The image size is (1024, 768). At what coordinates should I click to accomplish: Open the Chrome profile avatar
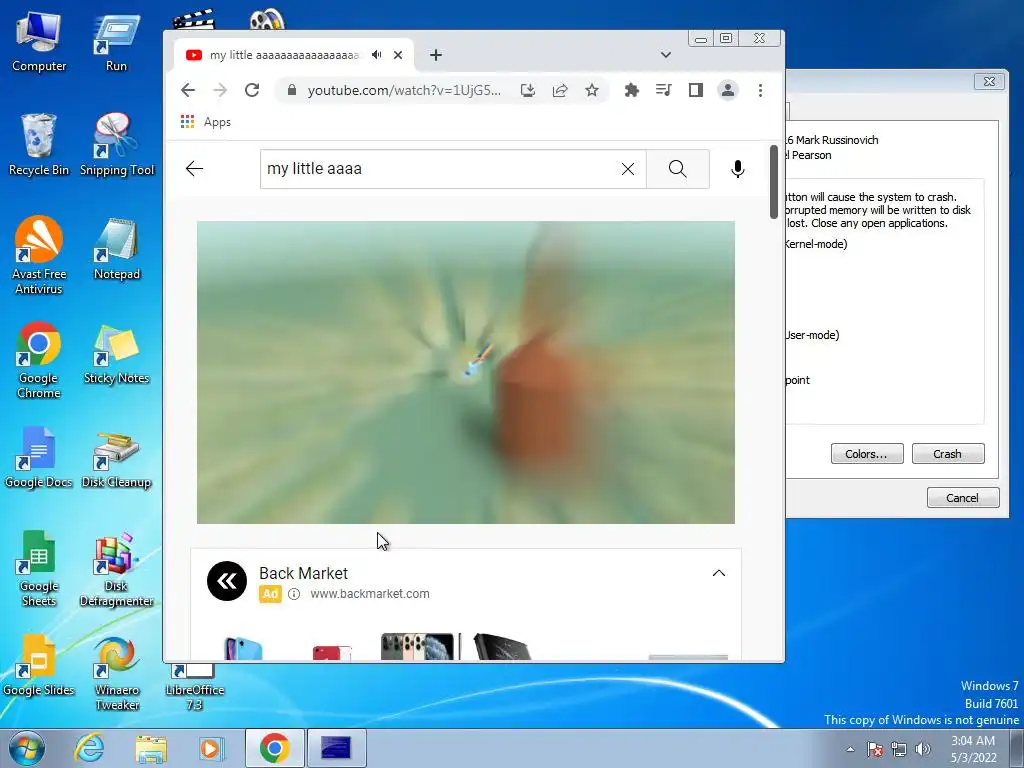pyautogui.click(x=728, y=90)
